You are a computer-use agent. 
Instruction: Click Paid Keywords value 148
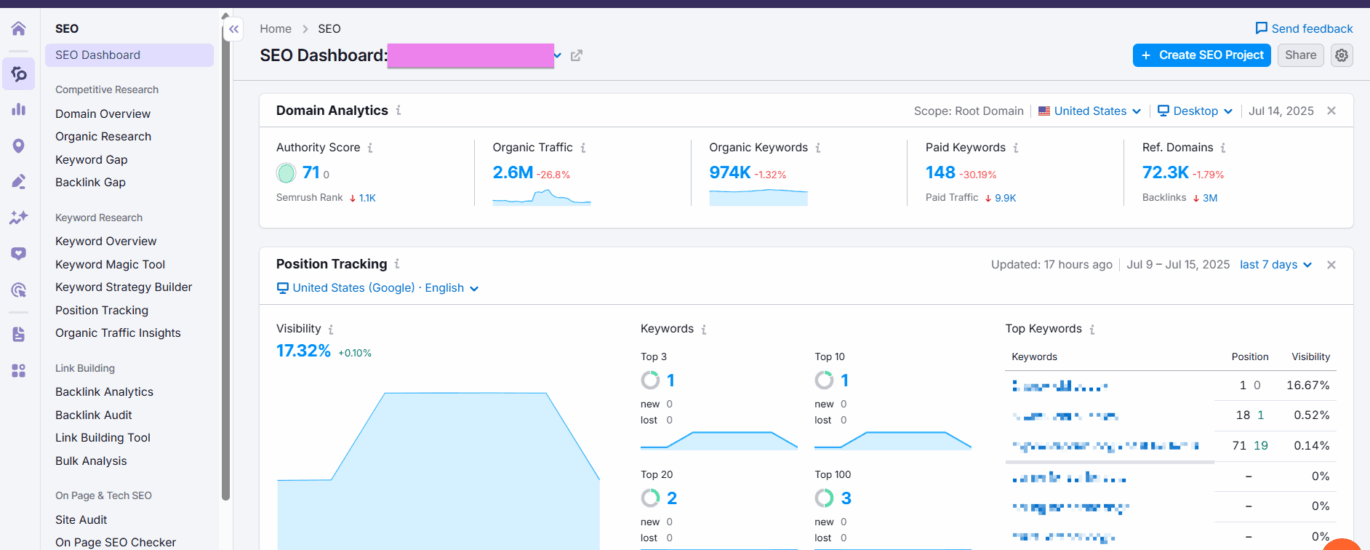point(941,172)
